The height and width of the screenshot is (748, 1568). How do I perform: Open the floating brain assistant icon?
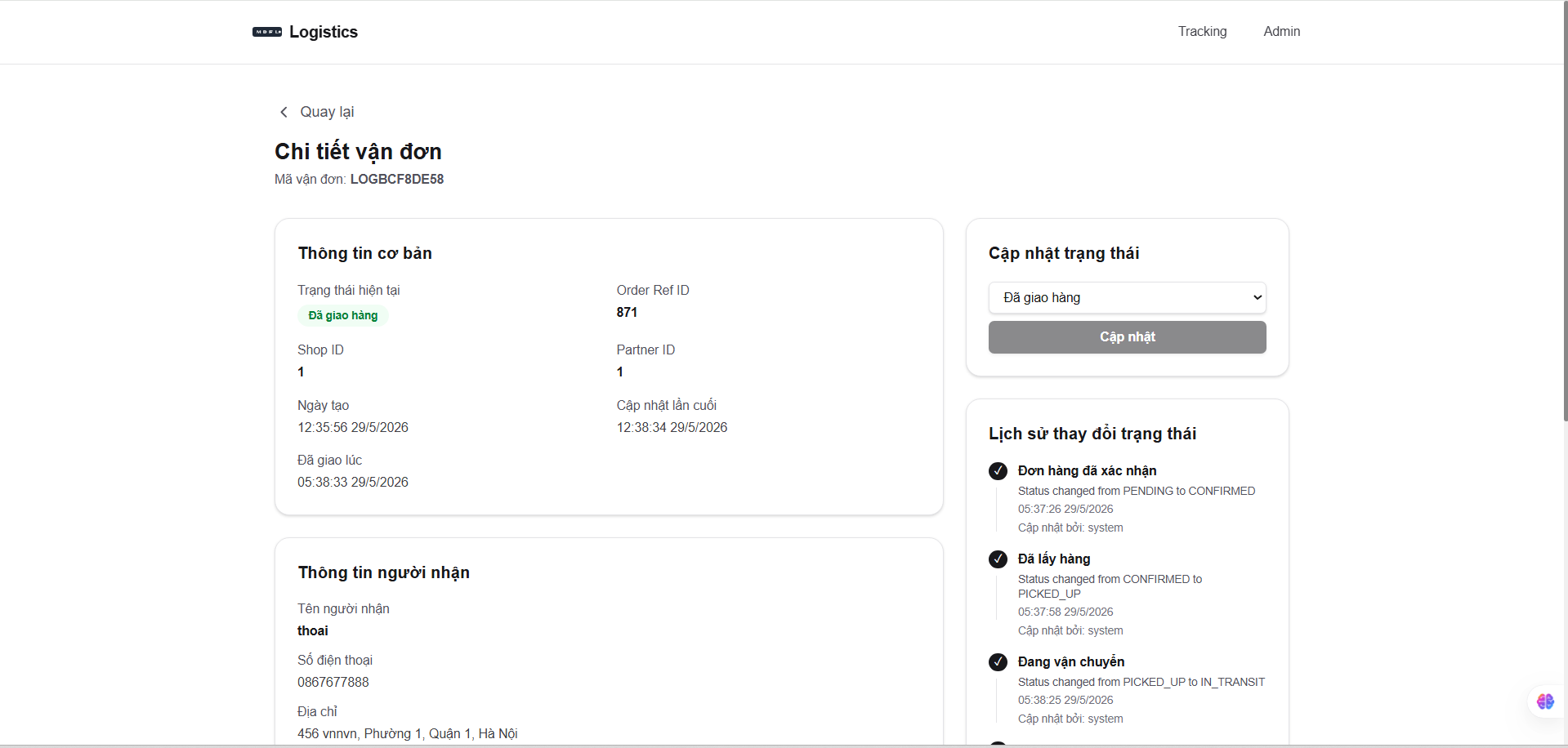[x=1545, y=701]
